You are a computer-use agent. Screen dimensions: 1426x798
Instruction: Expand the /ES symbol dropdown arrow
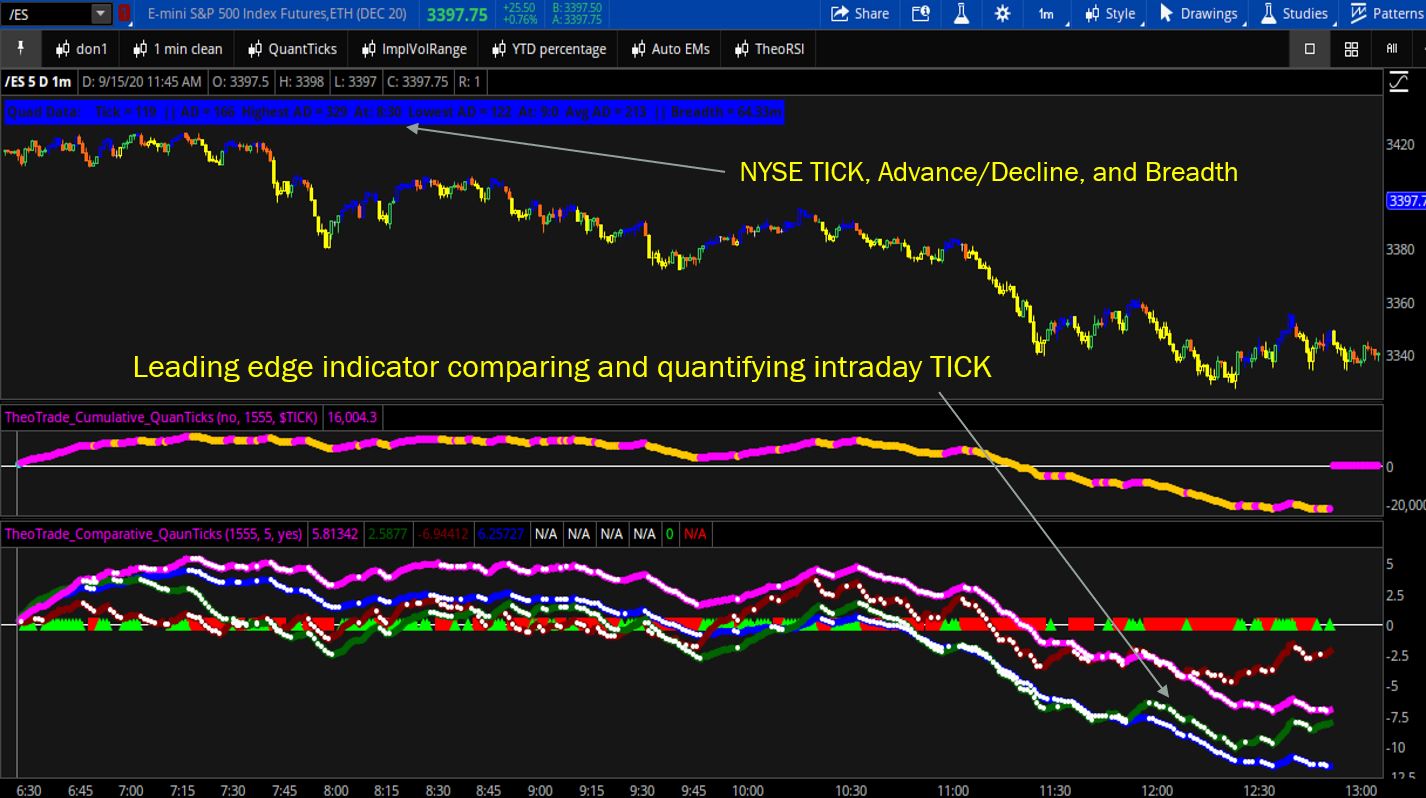(x=101, y=14)
